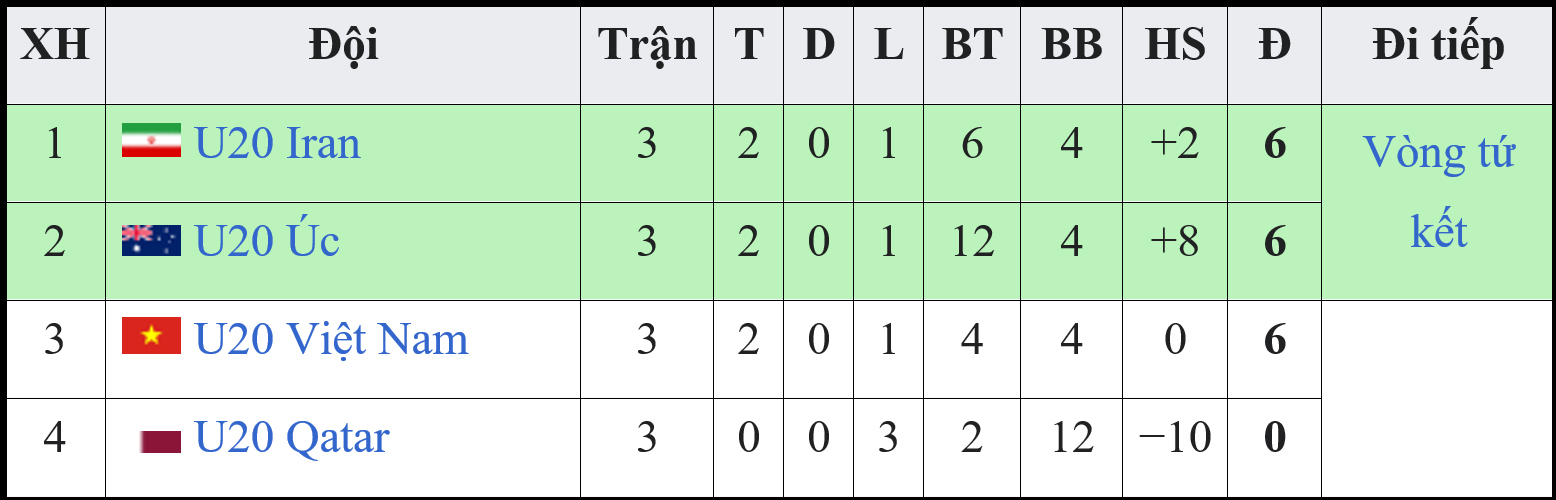Click the XH column header

click(x=55, y=45)
